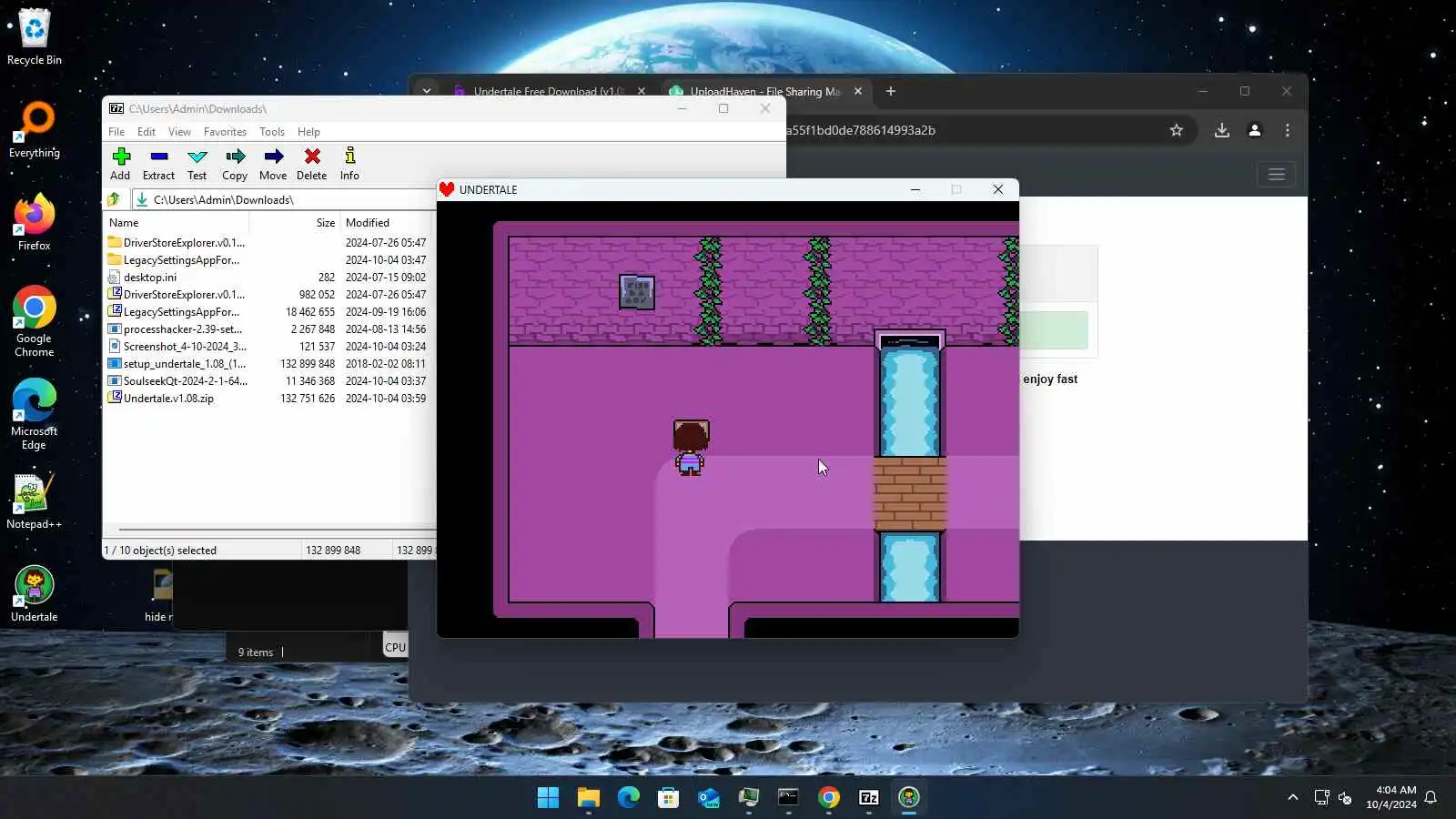
Task: Open Microsoft Store from the taskbar
Action: [x=668, y=798]
